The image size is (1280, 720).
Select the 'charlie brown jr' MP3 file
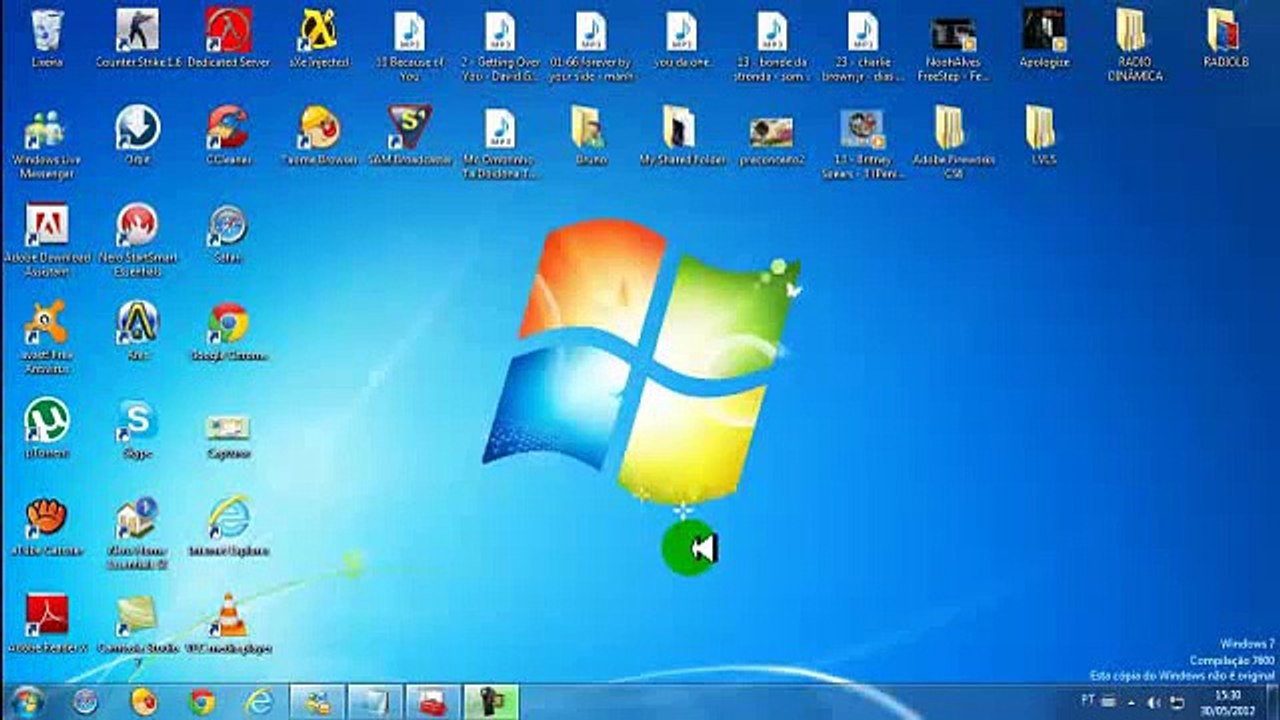click(x=862, y=46)
